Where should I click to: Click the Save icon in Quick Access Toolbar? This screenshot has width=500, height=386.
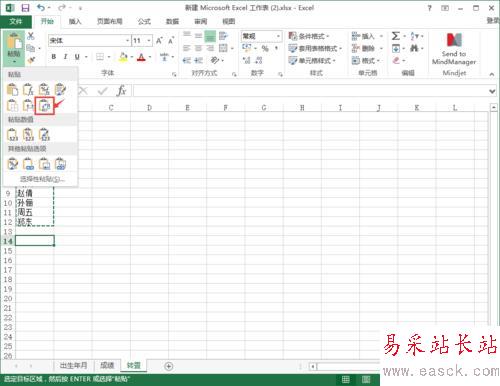pos(25,8)
